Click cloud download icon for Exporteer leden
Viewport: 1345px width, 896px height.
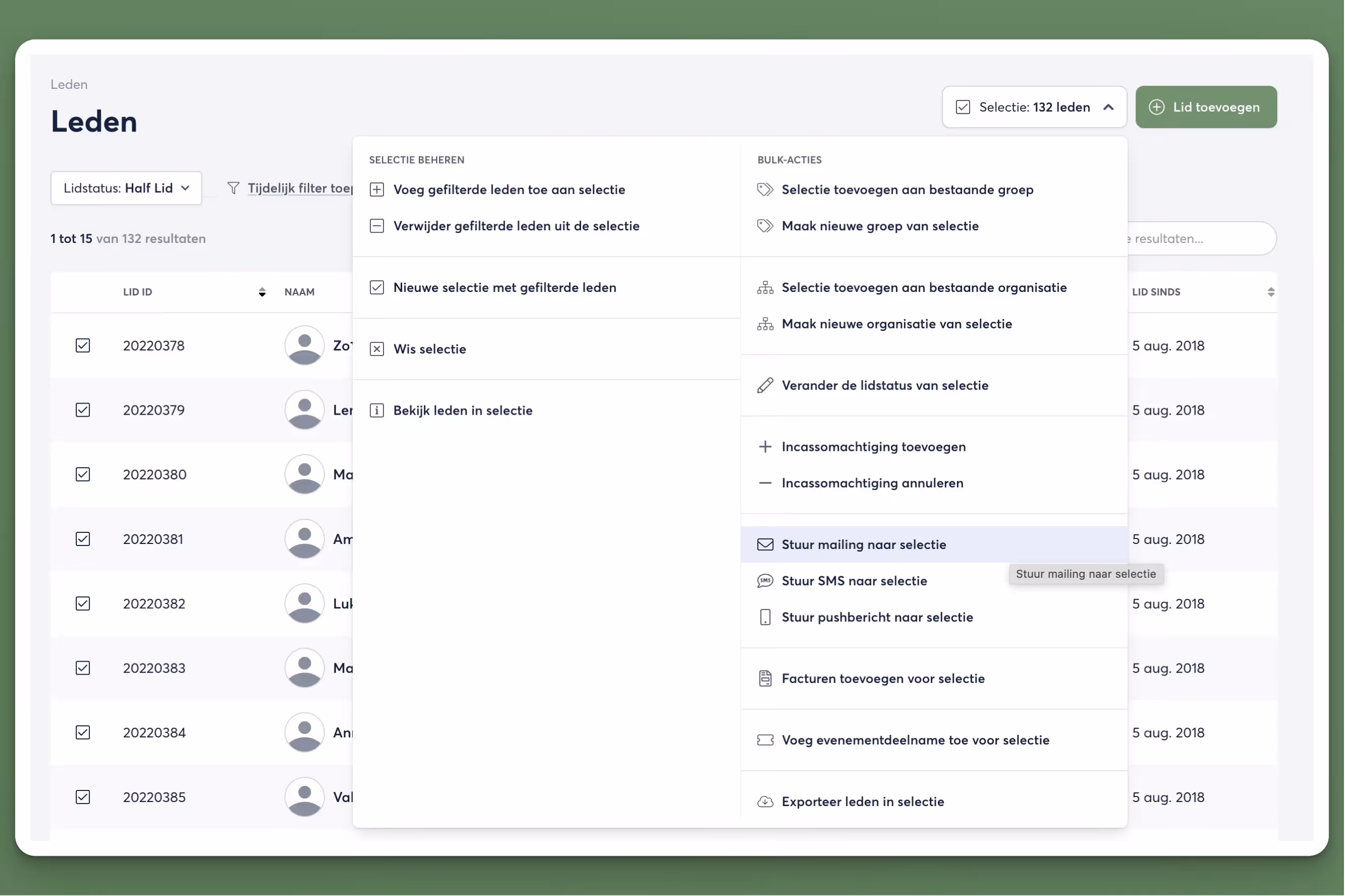click(765, 802)
